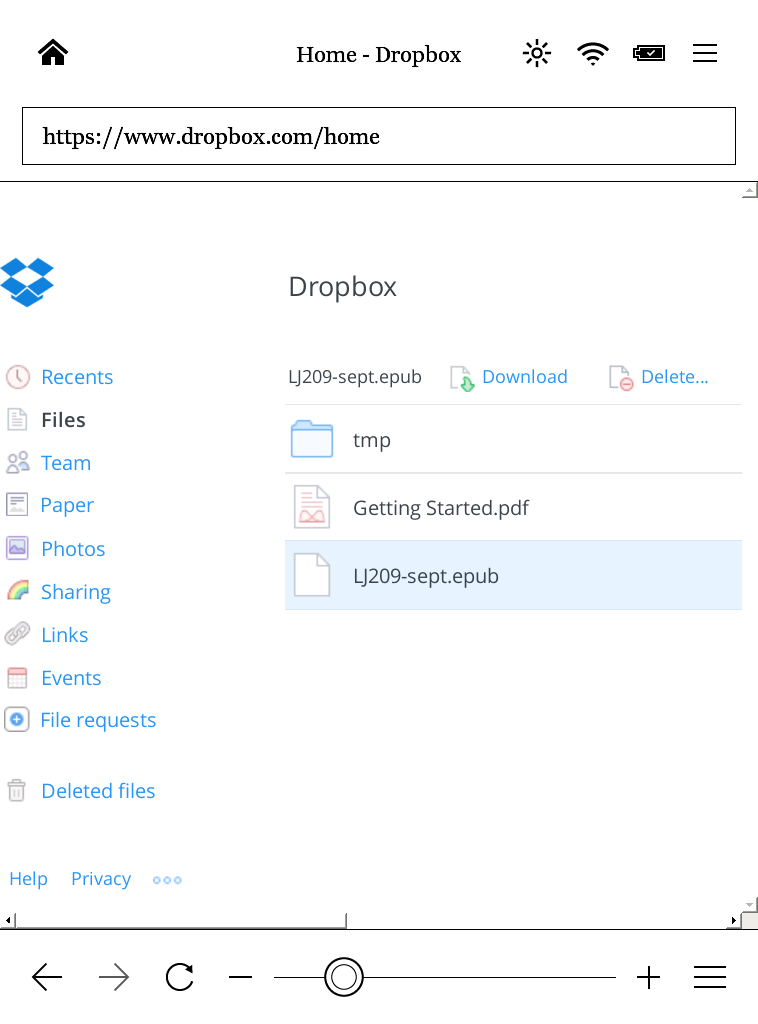Tap the Wi-Fi status icon
Viewport: 758px width, 1024px height.
click(593, 53)
